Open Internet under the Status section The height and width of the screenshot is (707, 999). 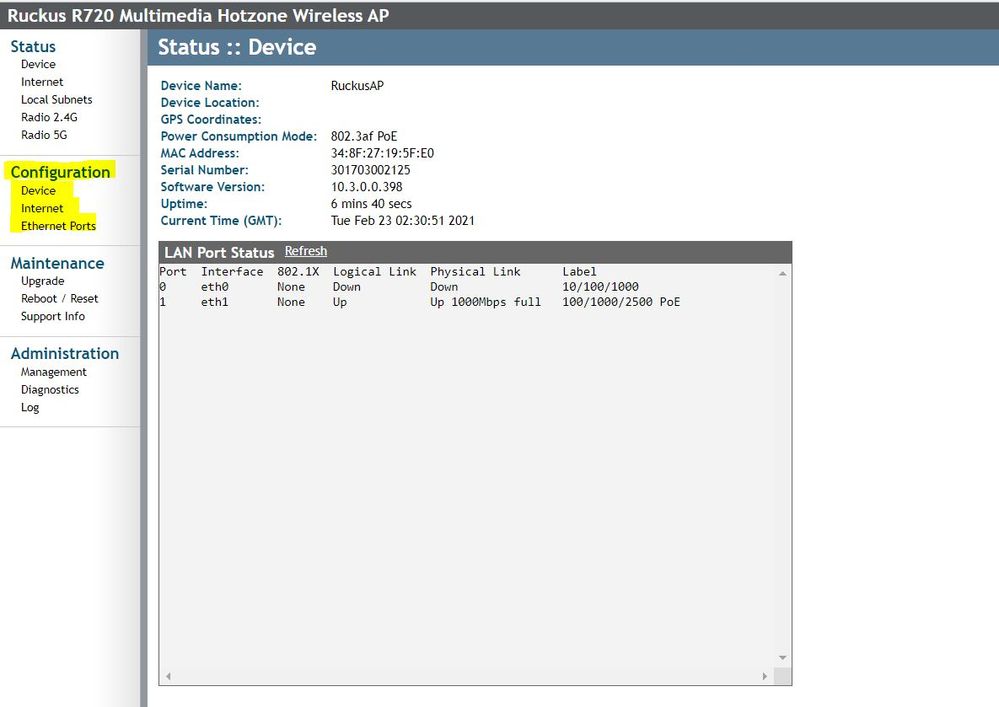(42, 82)
